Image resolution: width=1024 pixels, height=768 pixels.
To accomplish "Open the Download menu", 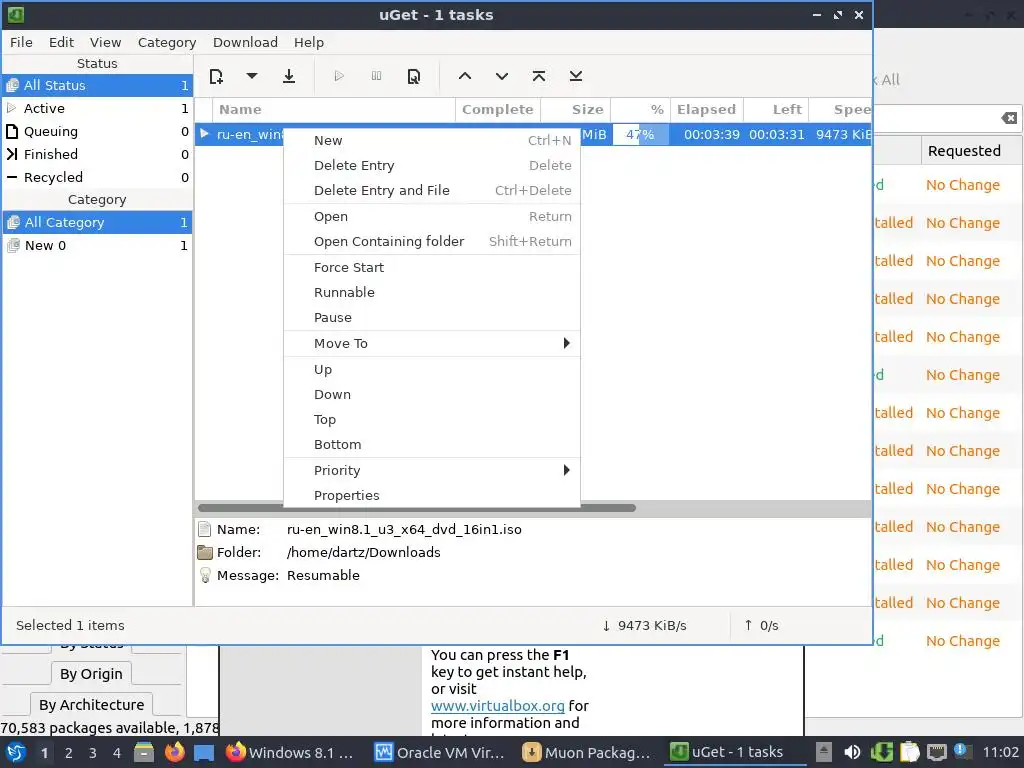I will click(245, 42).
